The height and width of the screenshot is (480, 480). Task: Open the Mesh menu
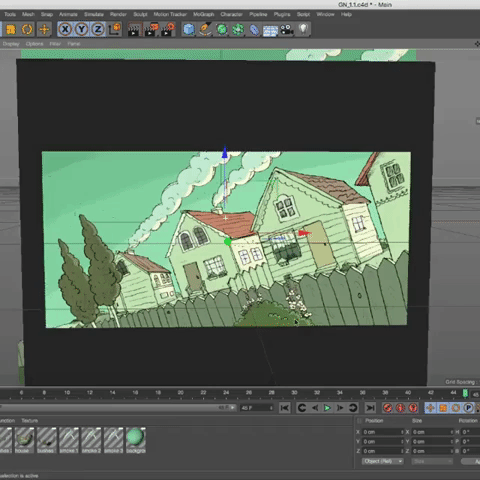click(28, 14)
